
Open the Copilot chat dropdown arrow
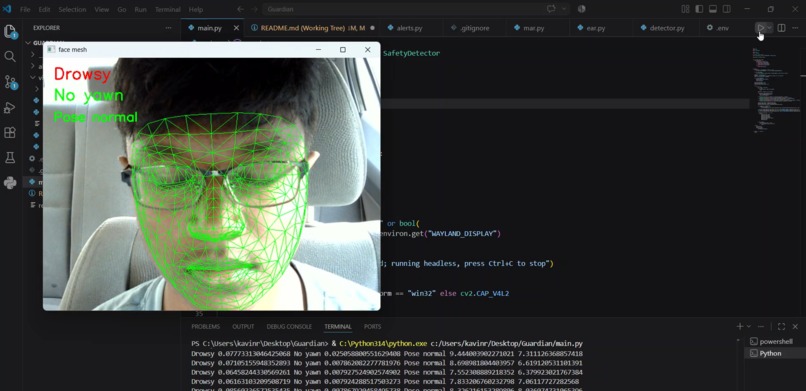tap(564, 9)
